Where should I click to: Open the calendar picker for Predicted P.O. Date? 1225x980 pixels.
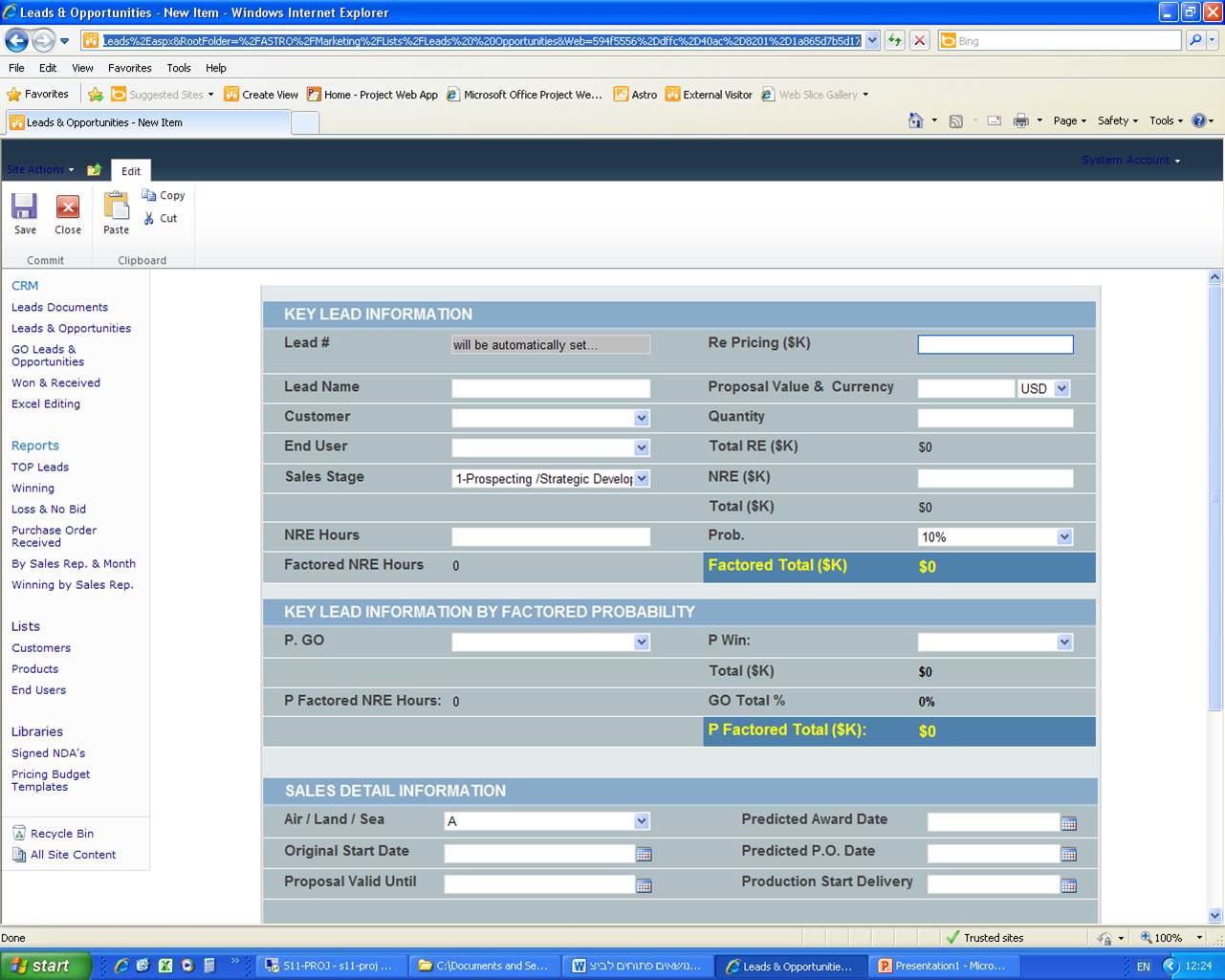coord(1069,854)
